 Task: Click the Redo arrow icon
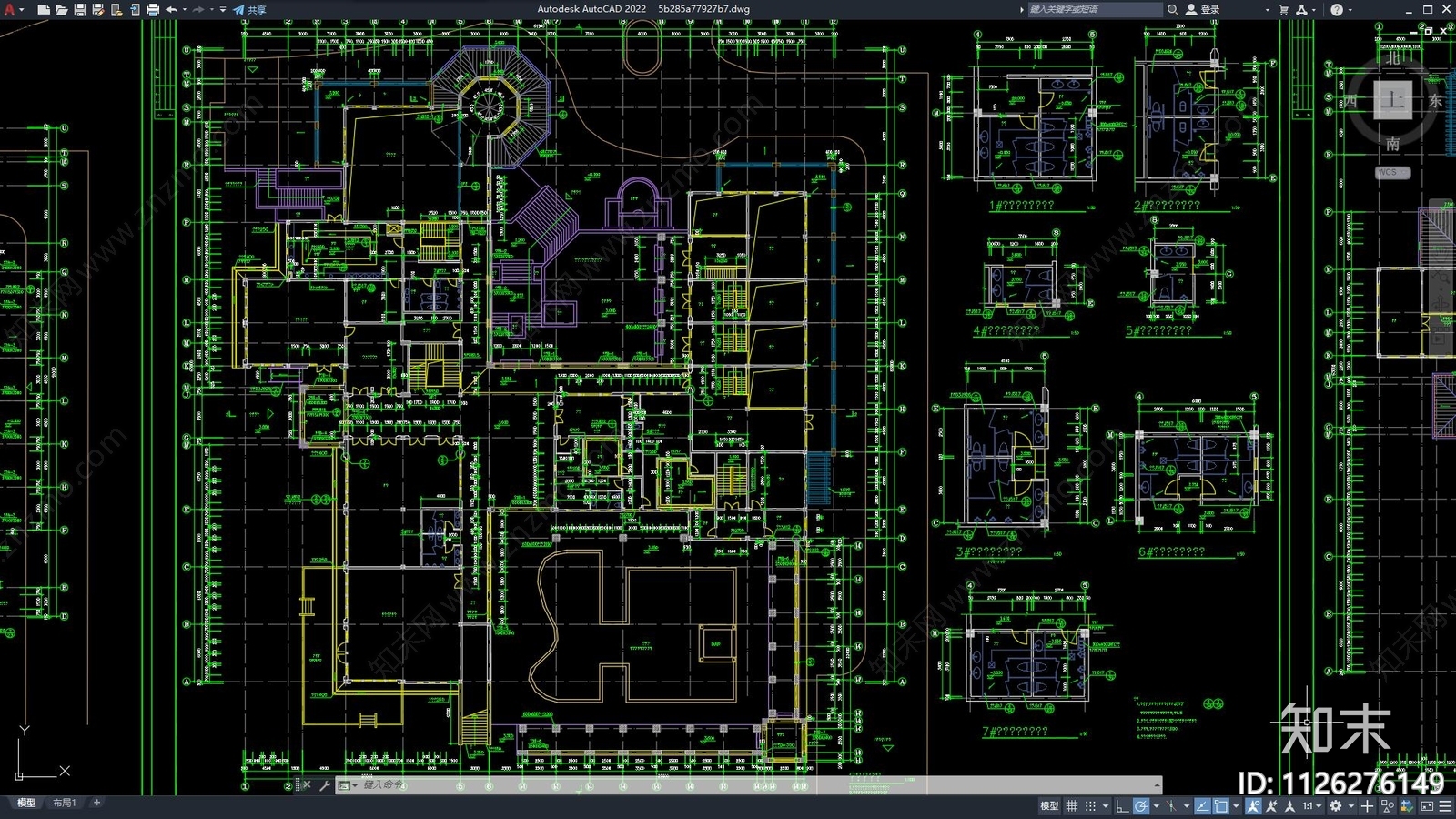coord(198,9)
